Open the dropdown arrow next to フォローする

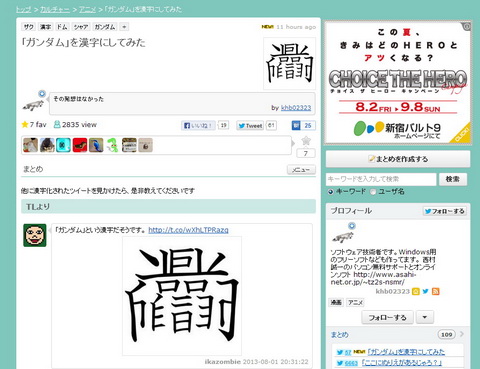(x=425, y=317)
